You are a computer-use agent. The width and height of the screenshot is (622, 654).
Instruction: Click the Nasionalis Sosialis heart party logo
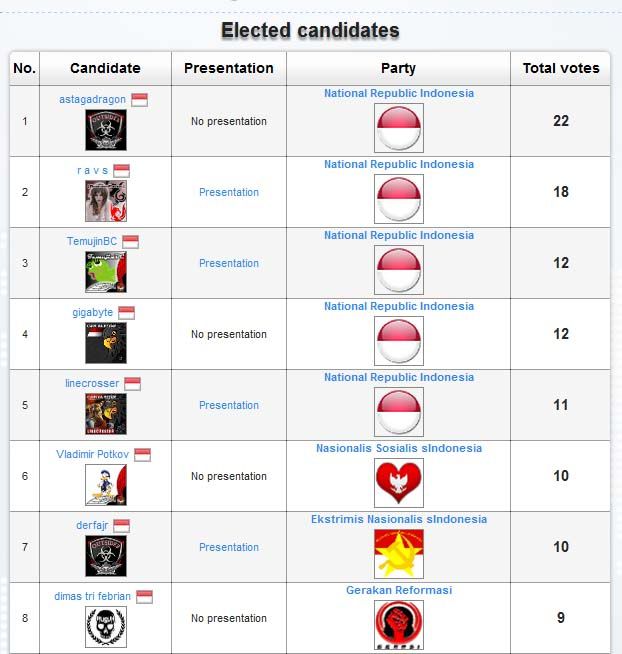pyautogui.click(x=398, y=484)
